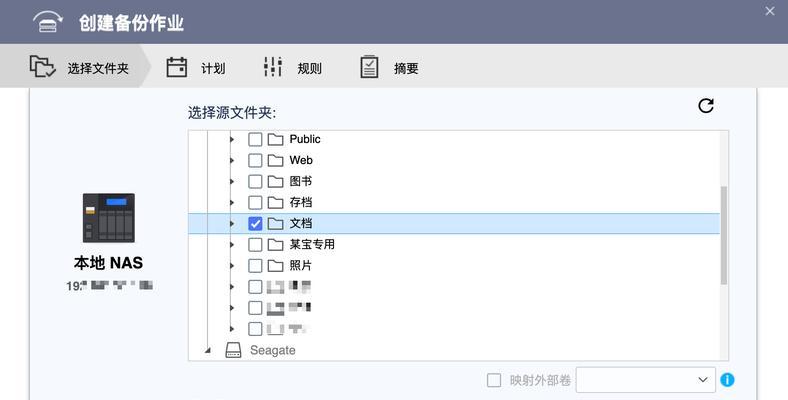Click the Seagate drive icon

(x=233, y=350)
